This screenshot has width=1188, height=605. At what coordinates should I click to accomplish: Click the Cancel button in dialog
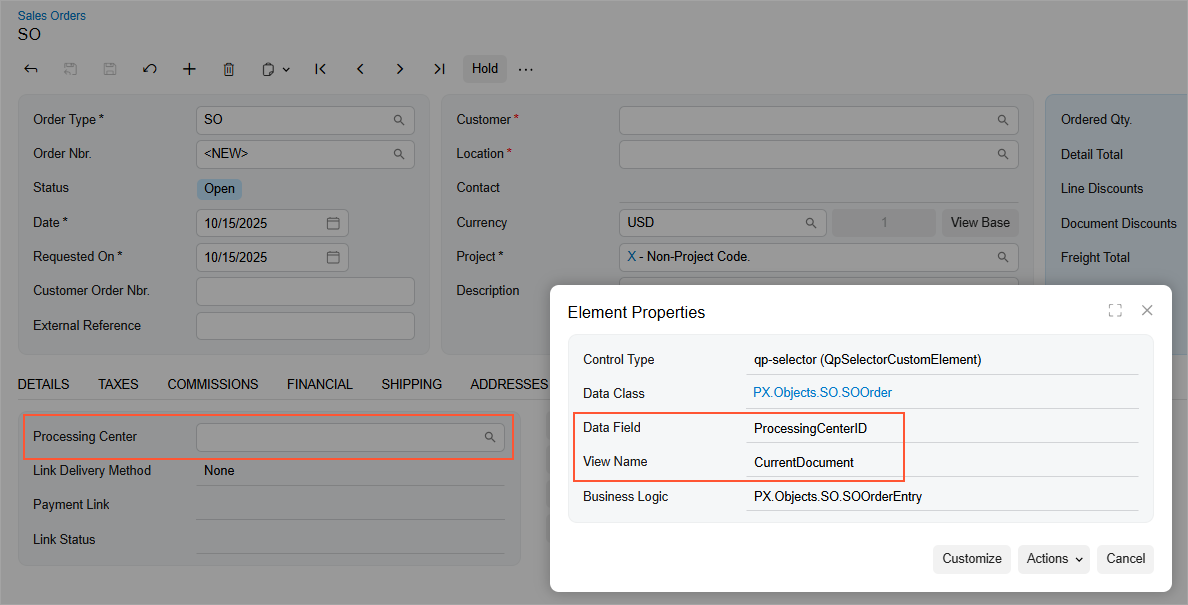point(1125,559)
